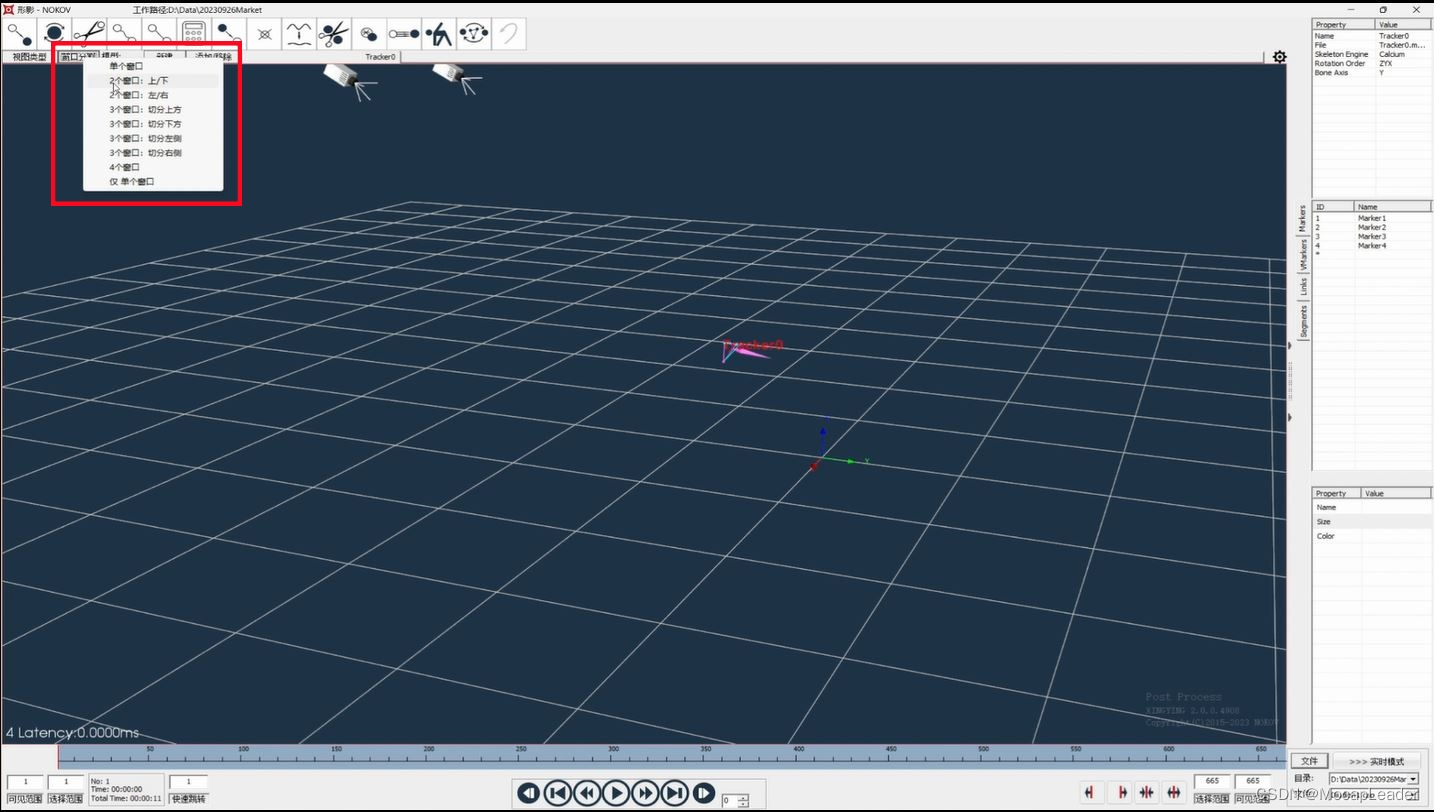Select 3个窗口: 切分下方 layout option
This screenshot has height=812, width=1434.
(x=152, y=124)
